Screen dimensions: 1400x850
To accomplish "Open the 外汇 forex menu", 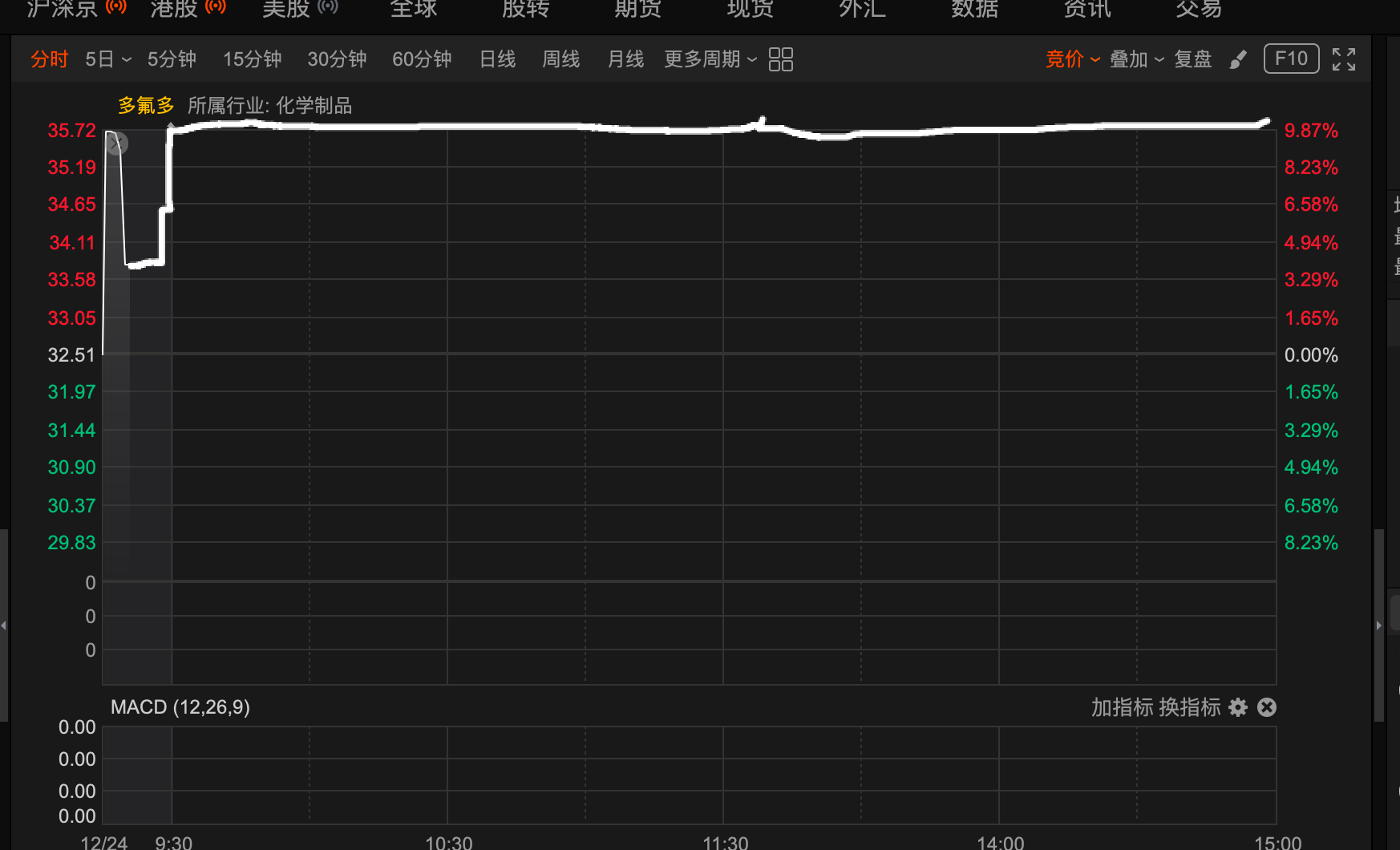I will point(863,8).
